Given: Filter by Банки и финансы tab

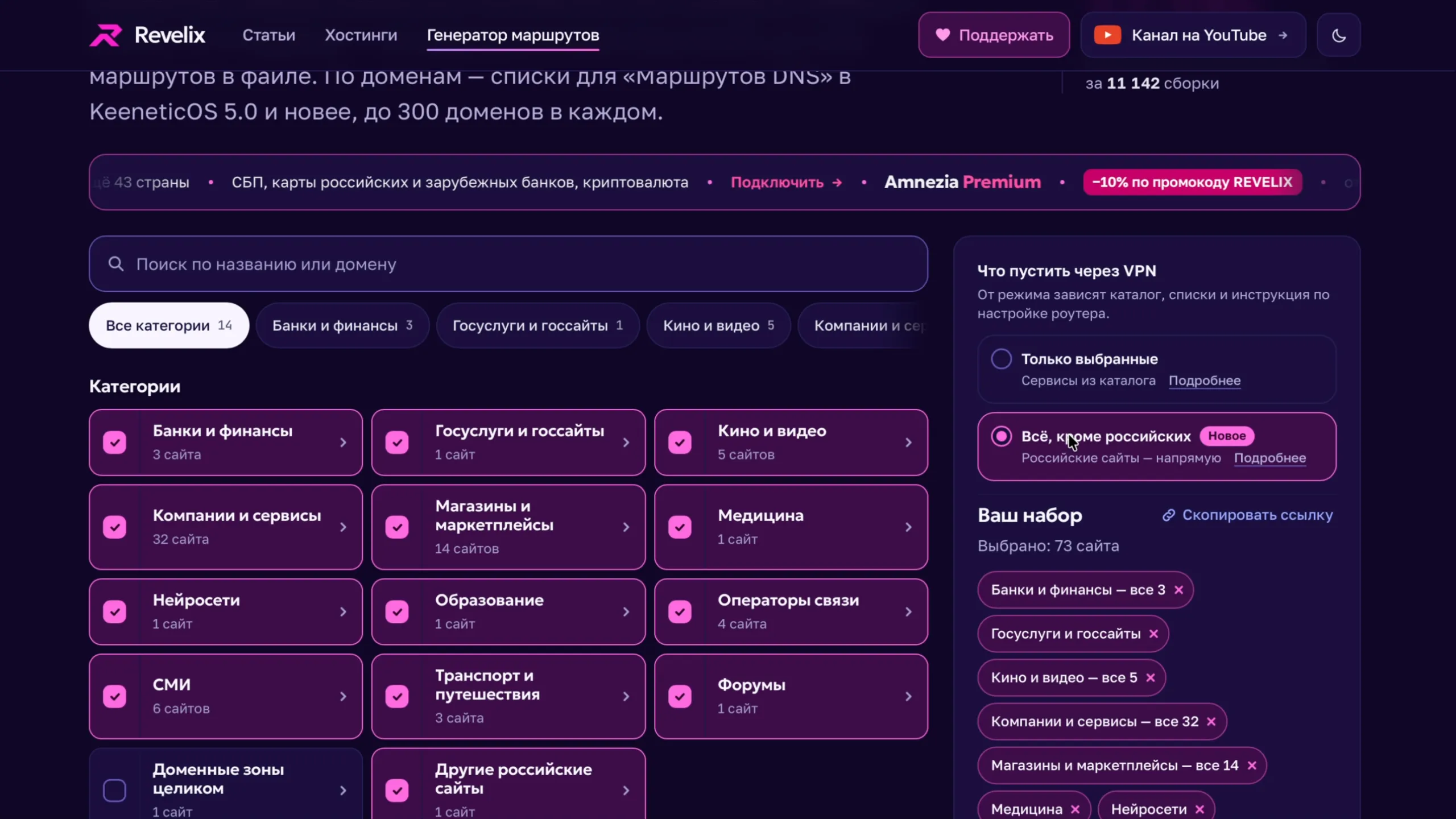Looking at the screenshot, I should point(342,325).
